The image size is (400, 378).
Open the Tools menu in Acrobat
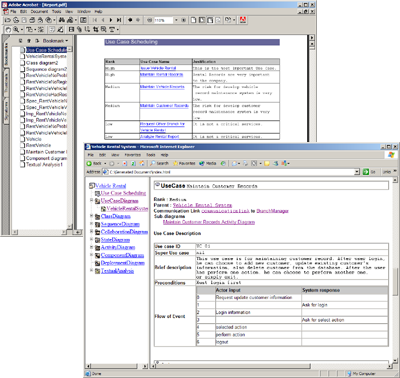tap(56, 11)
